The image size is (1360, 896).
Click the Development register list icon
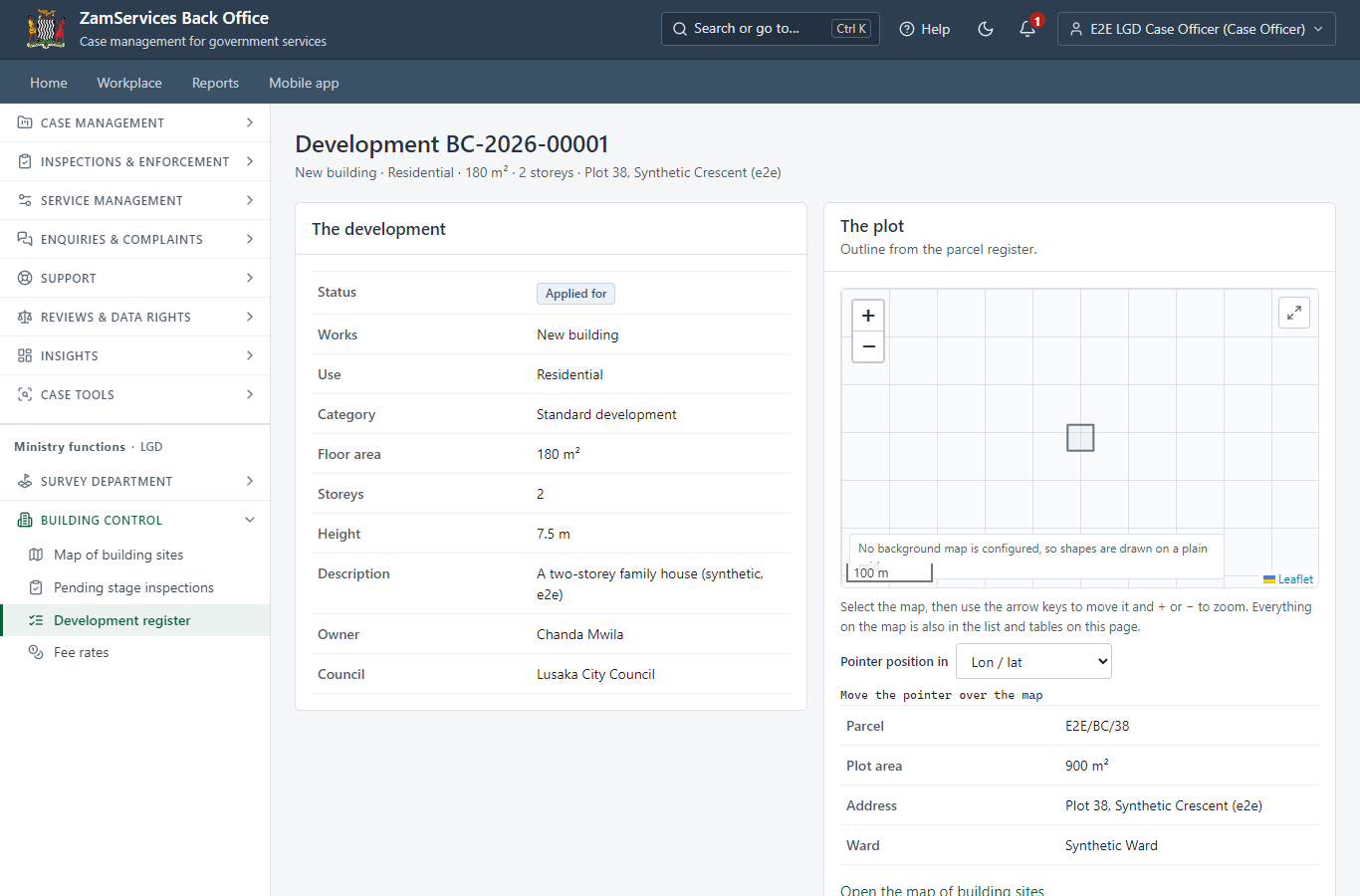[36, 620]
